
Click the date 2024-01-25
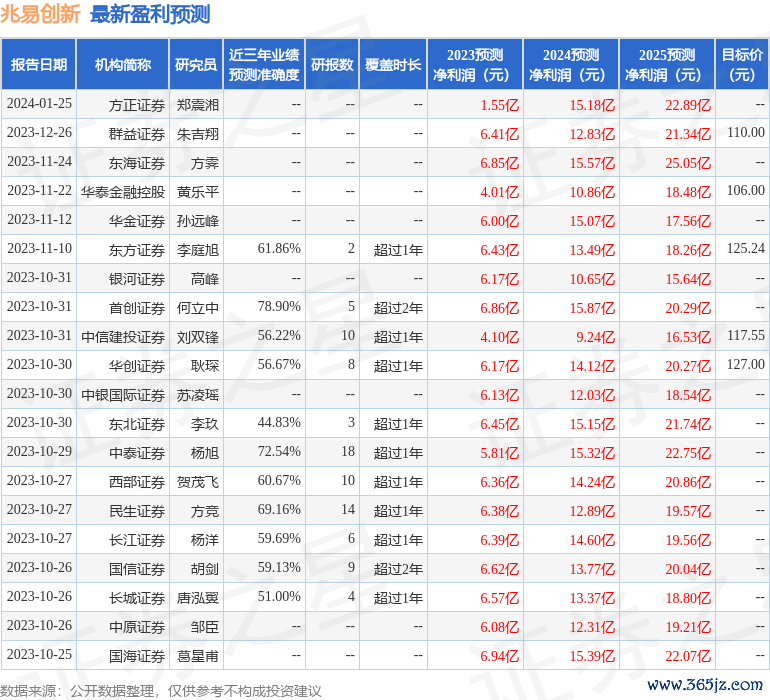pyautogui.click(x=39, y=104)
